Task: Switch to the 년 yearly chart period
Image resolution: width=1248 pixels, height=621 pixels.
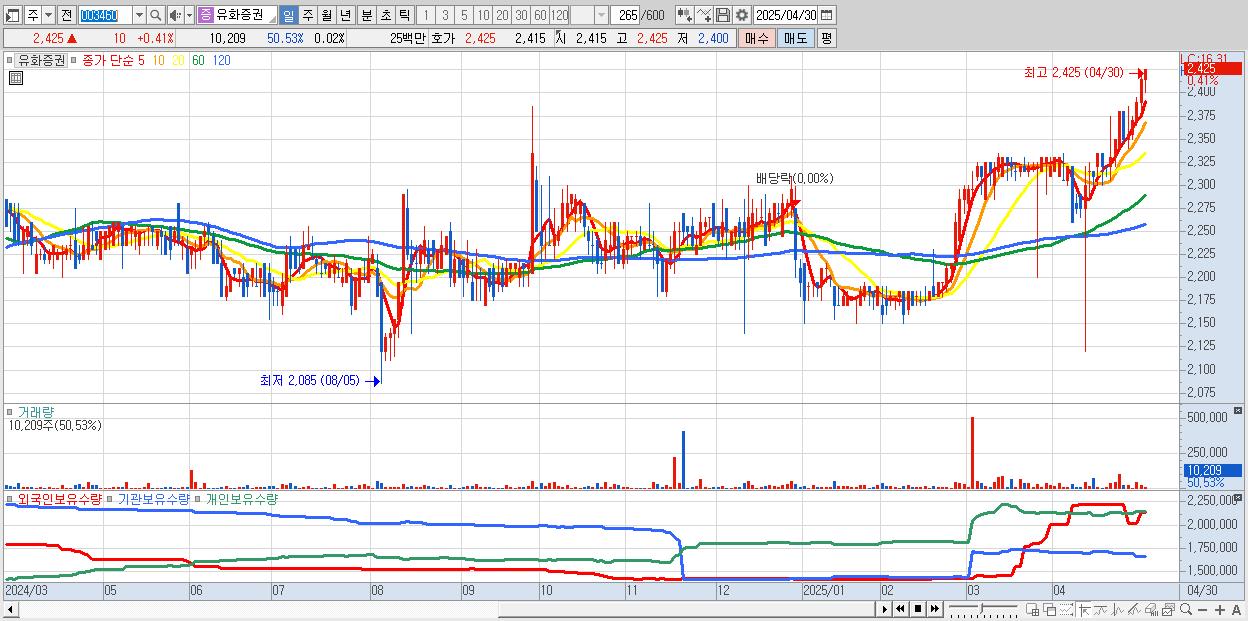Action: point(346,15)
